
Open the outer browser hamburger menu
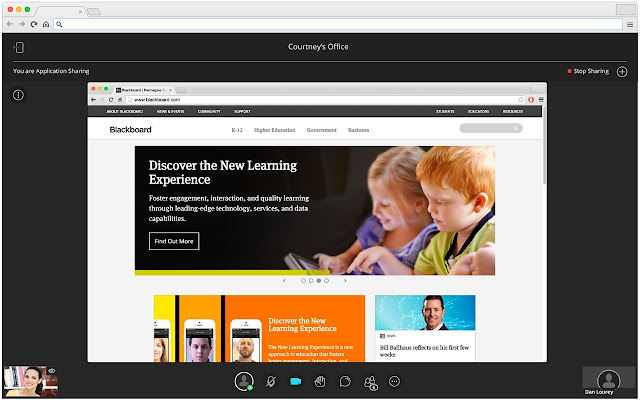tap(630, 25)
